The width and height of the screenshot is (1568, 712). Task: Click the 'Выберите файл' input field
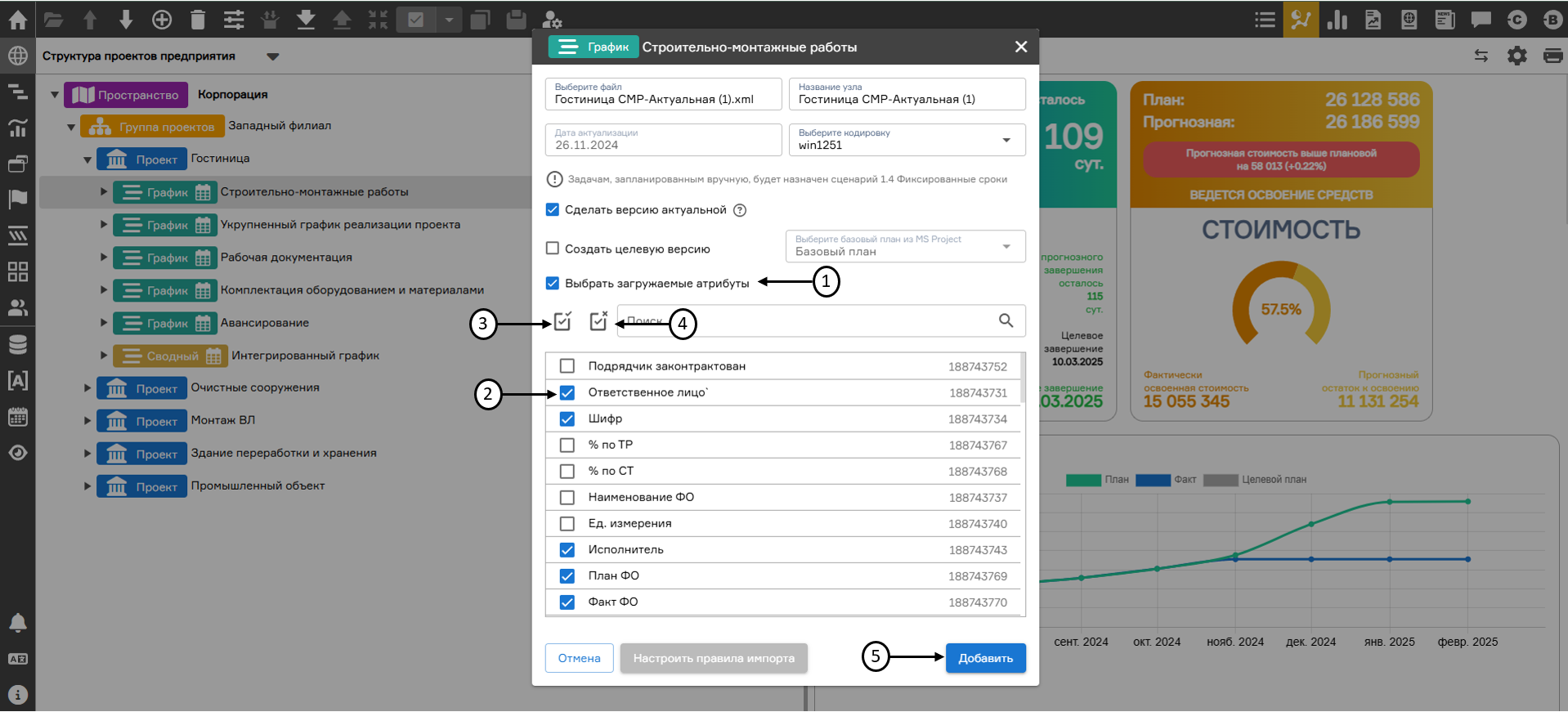point(664,94)
